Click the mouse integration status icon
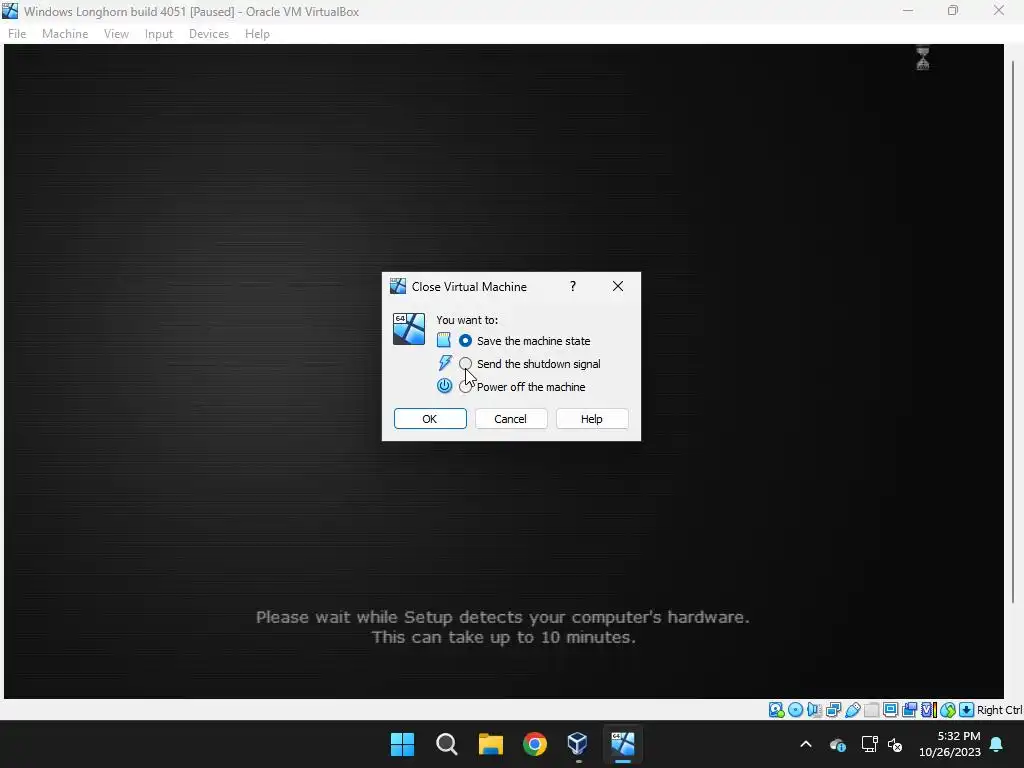Viewport: 1024px width, 768px height. [x=948, y=710]
